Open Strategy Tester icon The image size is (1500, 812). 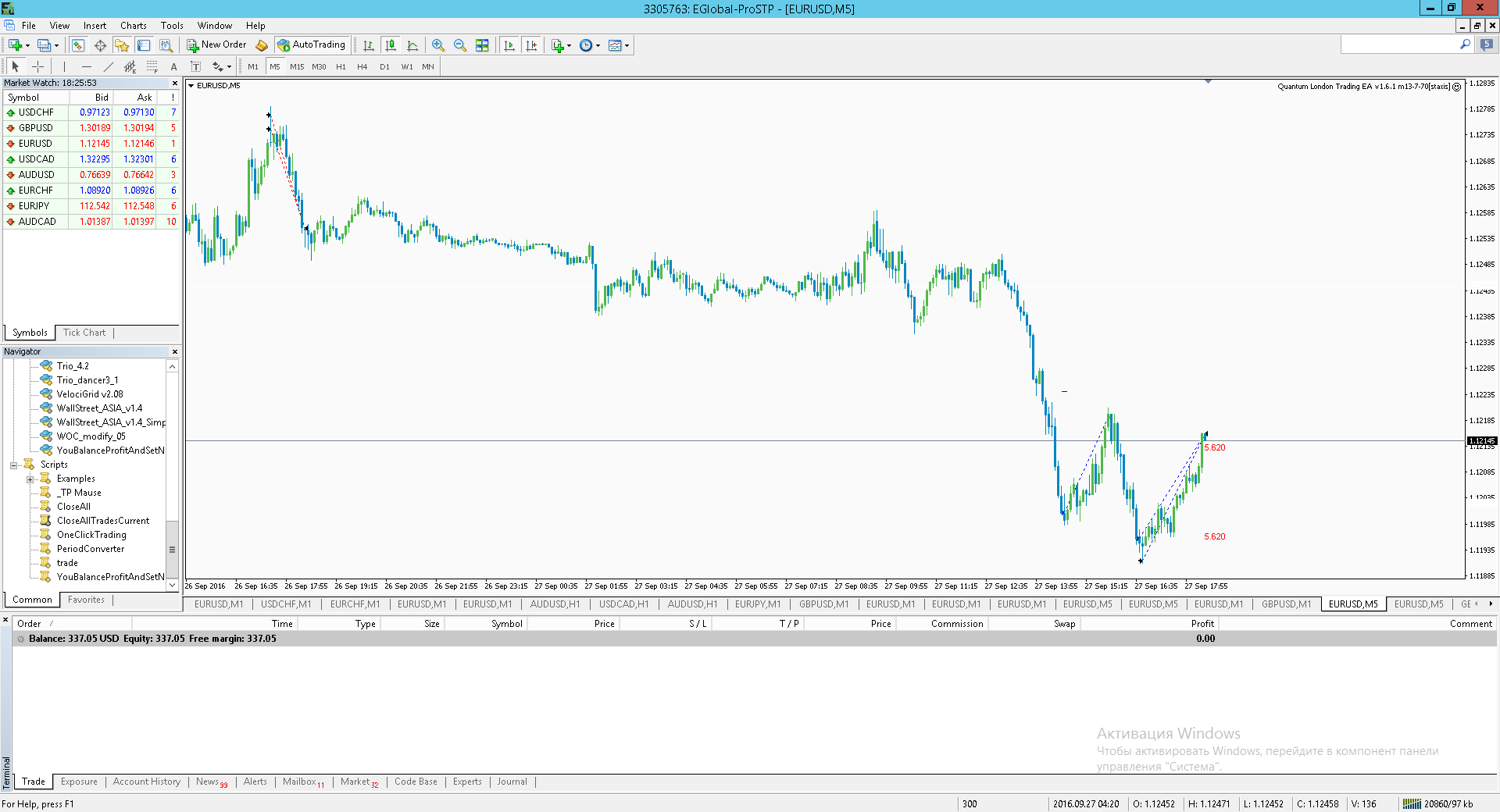tap(166, 45)
